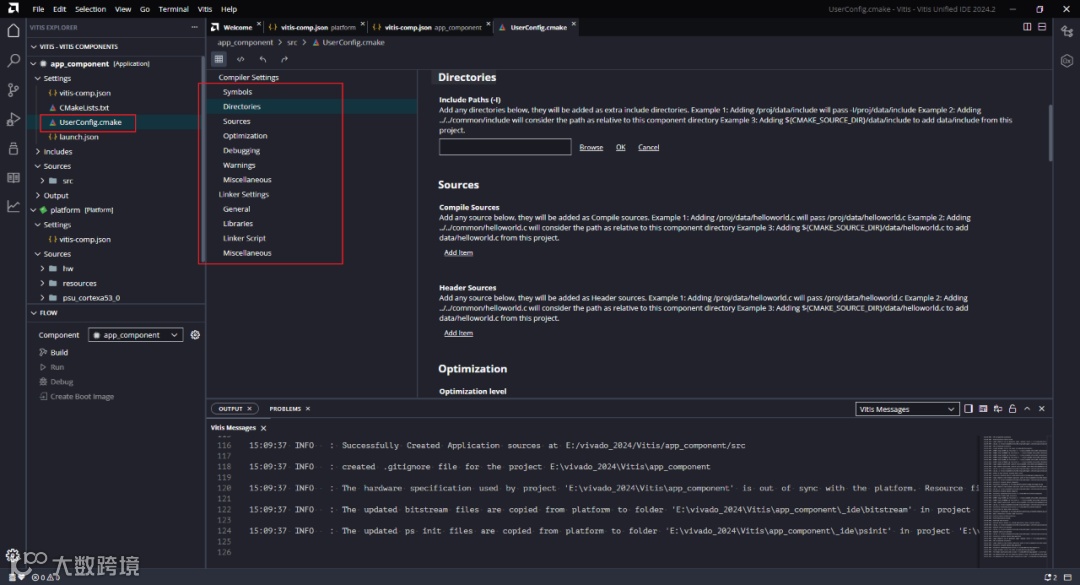The image size is (1080, 585).
Task: Toggle the editor layout icon beside split editor
Action: pos(1042,27)
